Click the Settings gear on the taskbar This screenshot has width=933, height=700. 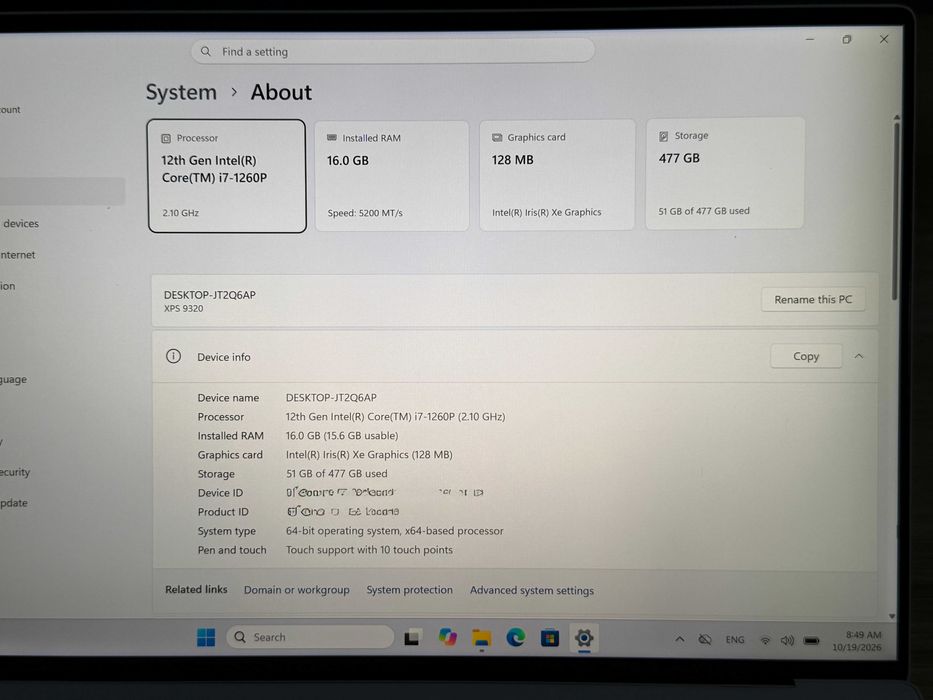pyautogui.click(x=584, y=638)
